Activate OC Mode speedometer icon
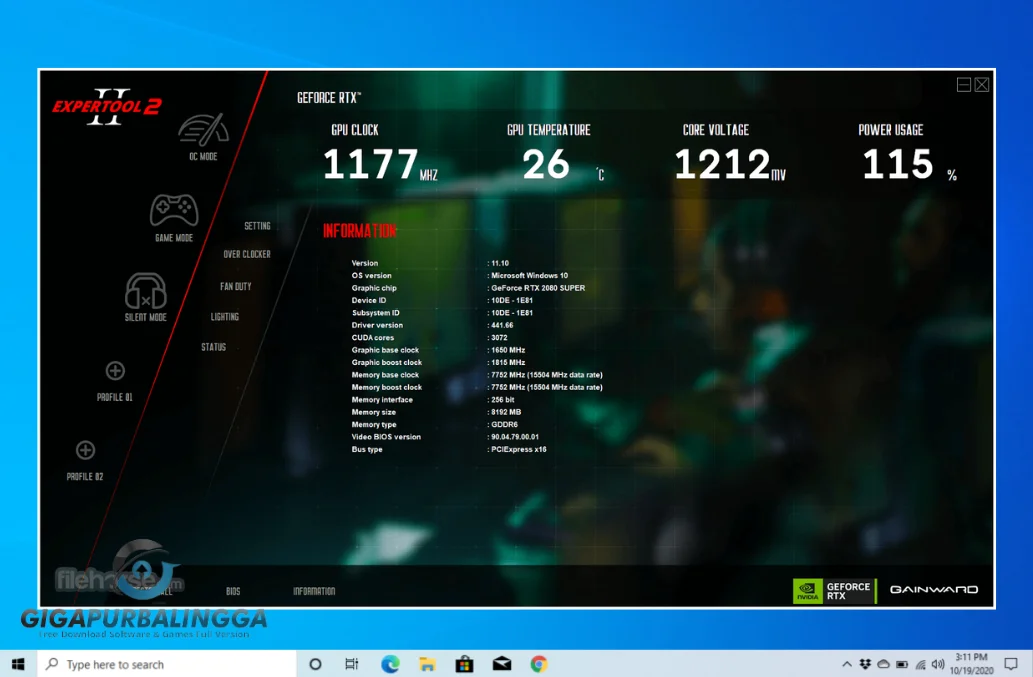Image resolution: width=1033 pixels, height=677 pixels. point(204,130)
